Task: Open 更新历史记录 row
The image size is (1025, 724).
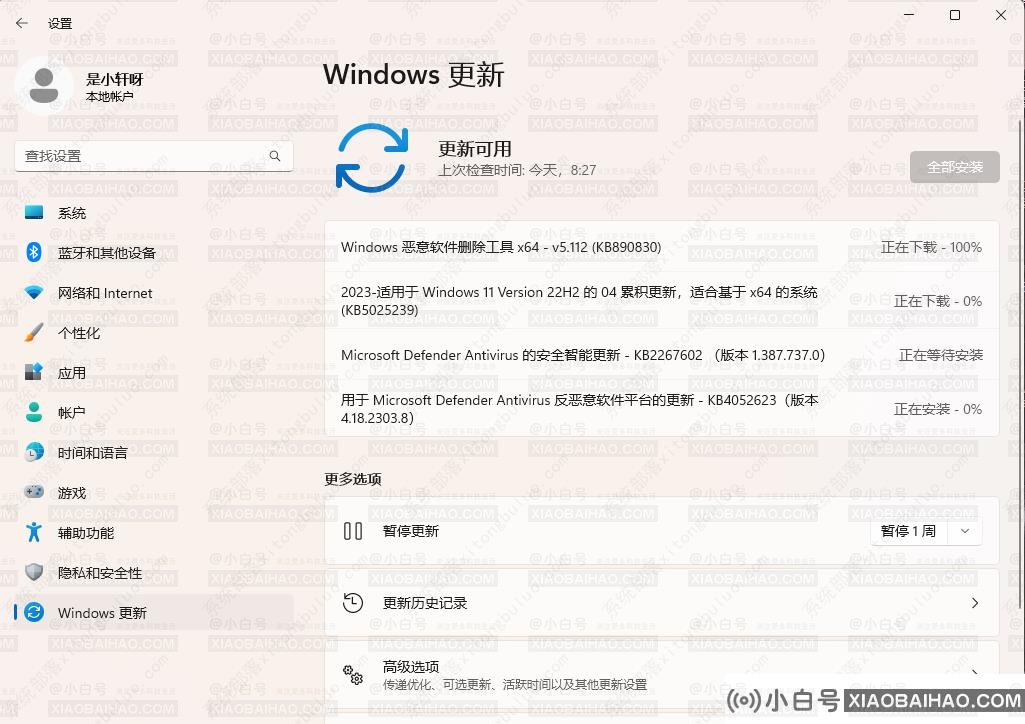Action: point(662,603)
